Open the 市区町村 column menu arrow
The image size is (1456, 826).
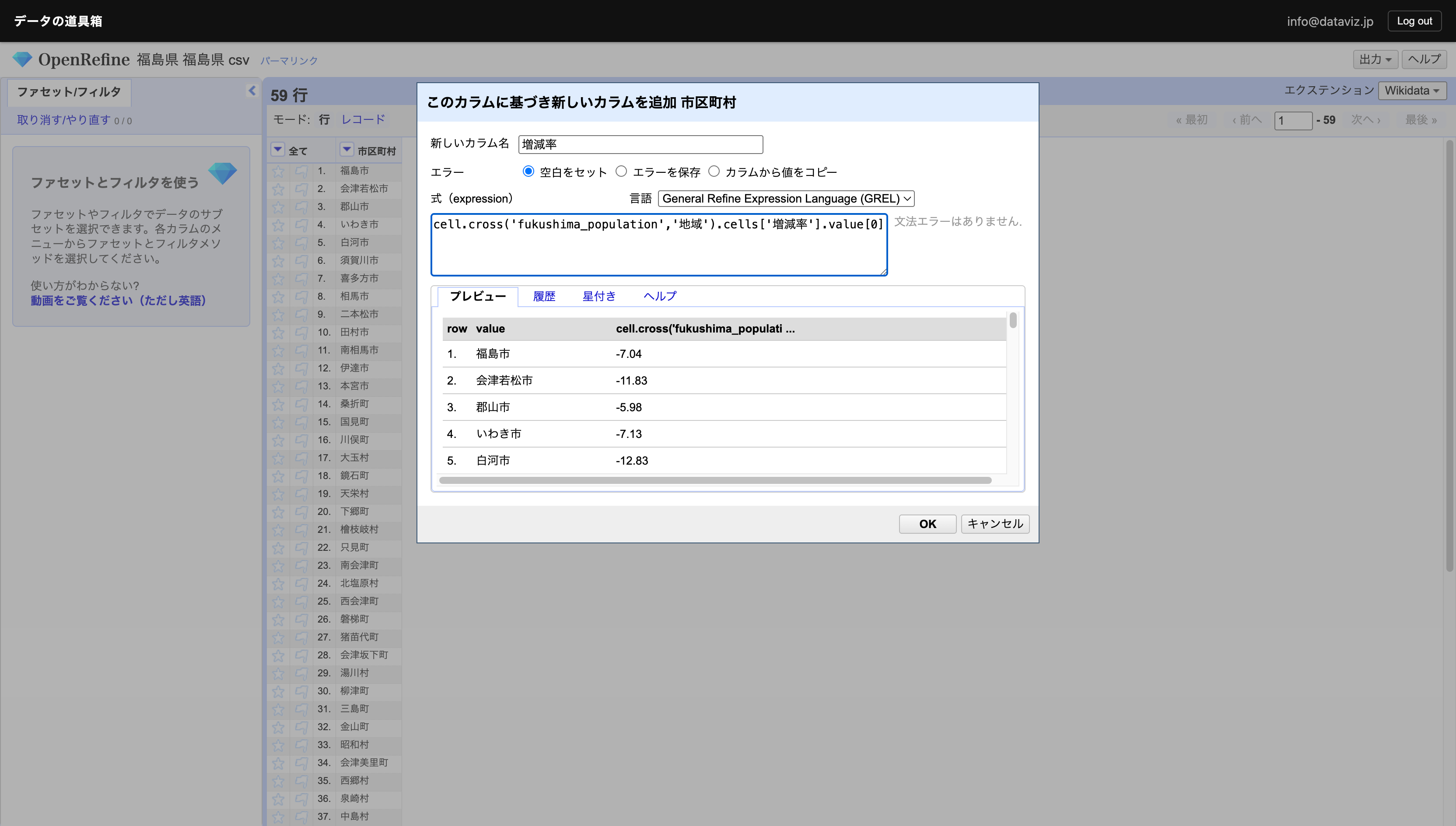click(346, 150)
